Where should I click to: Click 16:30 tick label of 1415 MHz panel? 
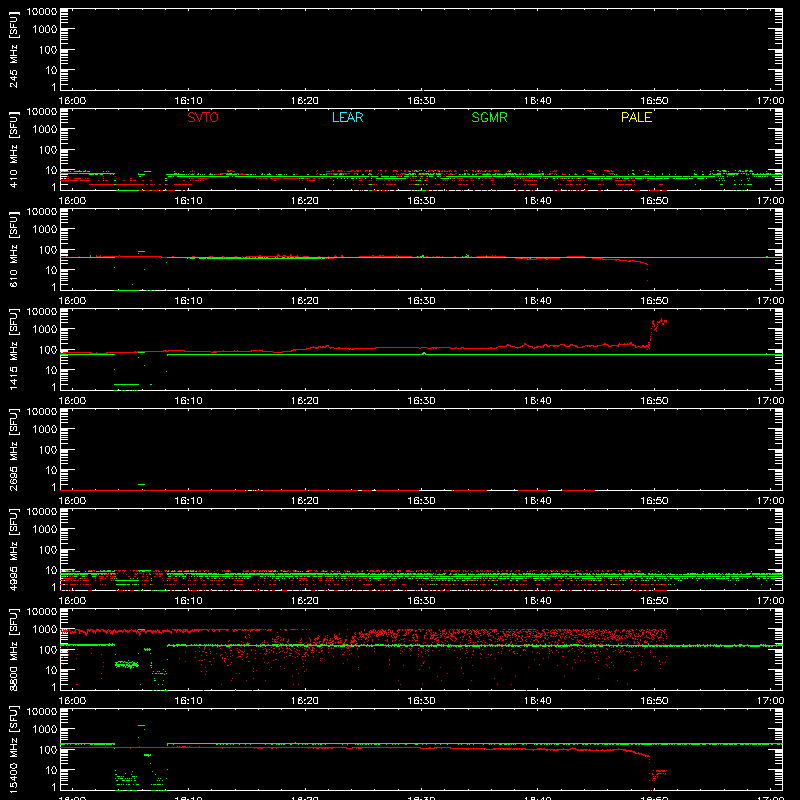421,401
